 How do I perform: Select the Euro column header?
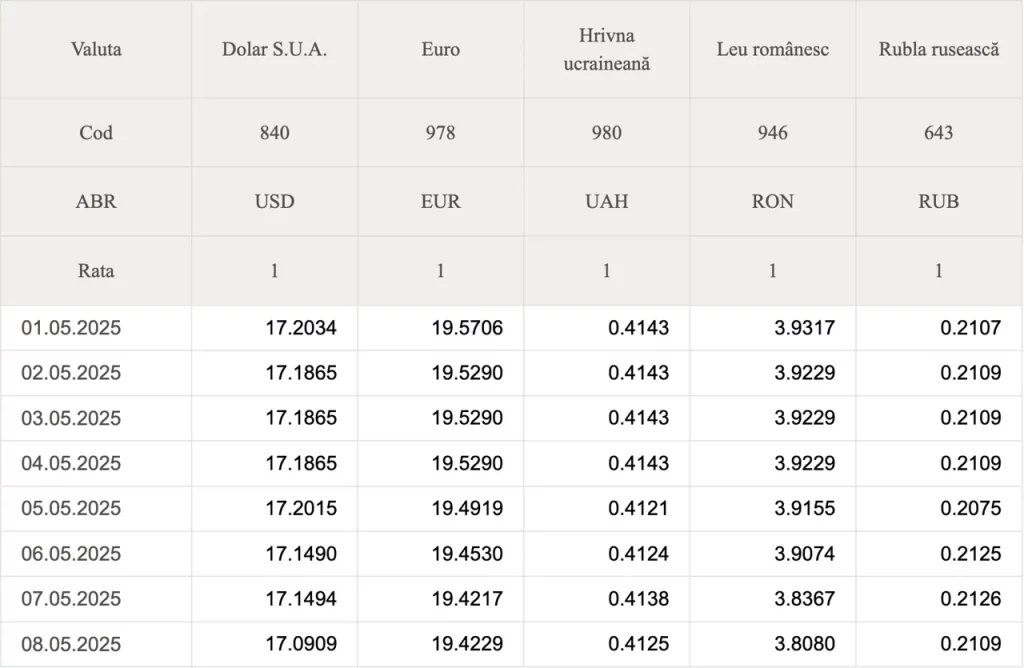pyautogui.click(x=441, y=50)
